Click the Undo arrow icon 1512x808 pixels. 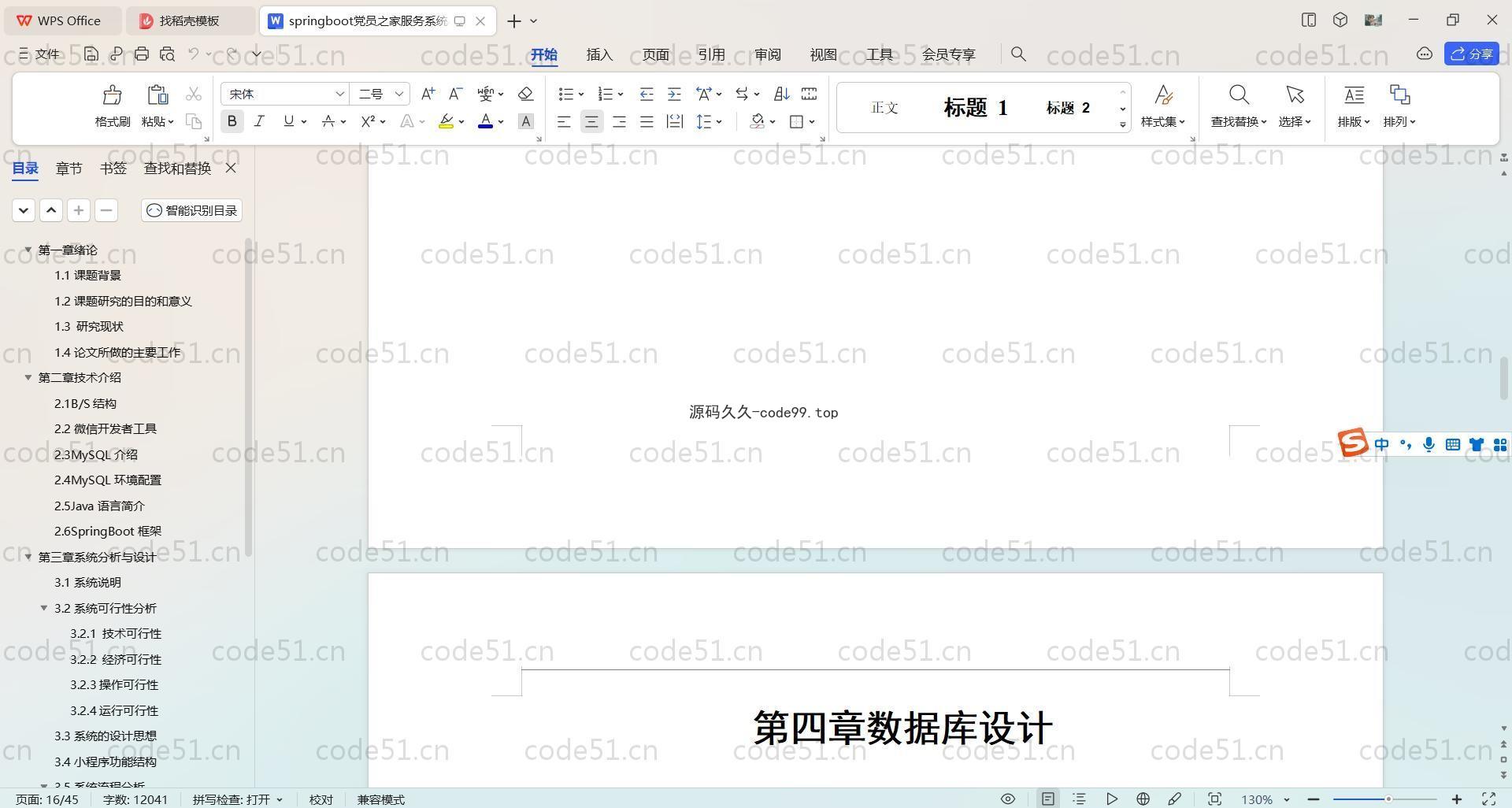[x=194, y=54]
